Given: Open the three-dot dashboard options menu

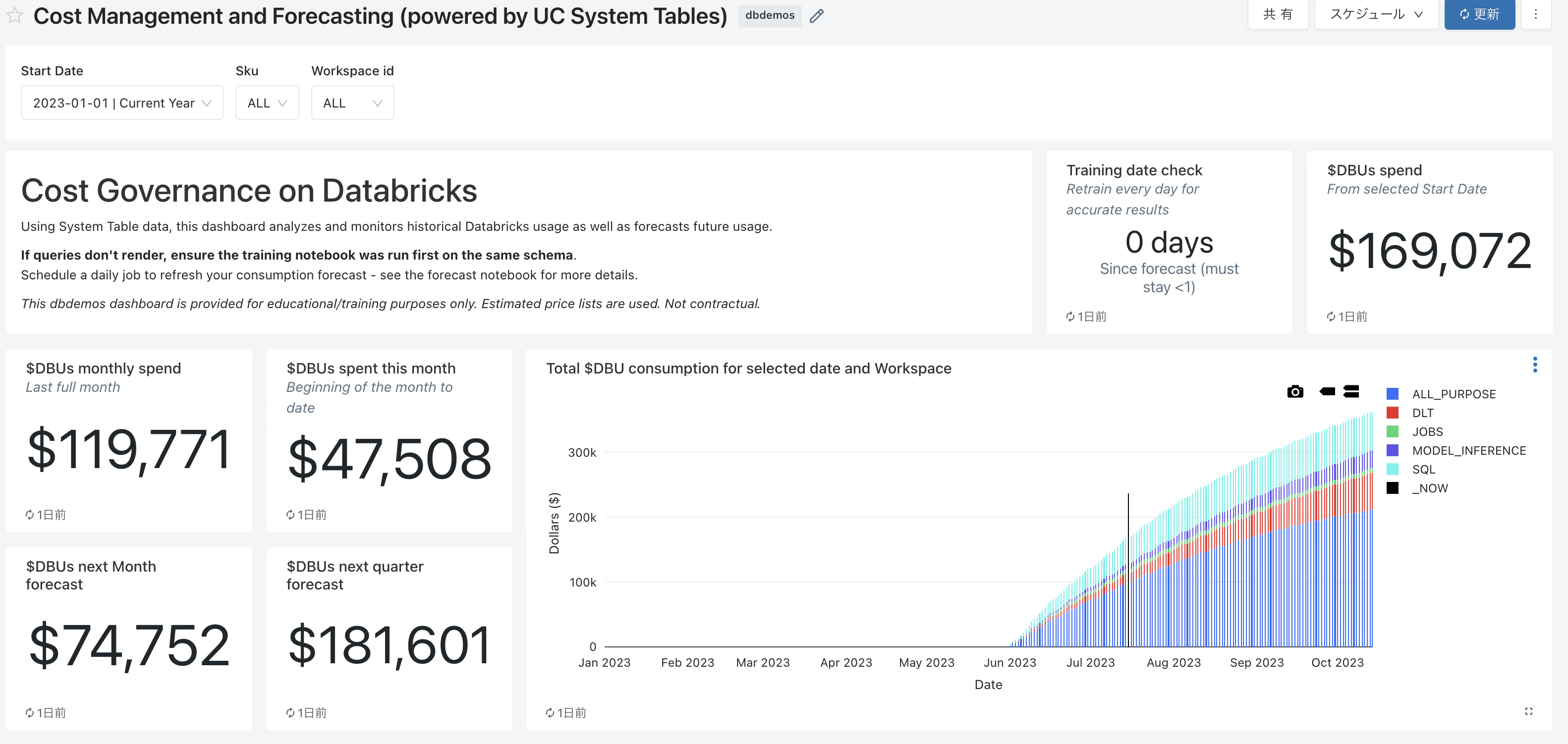Looking at the screenshot, I should click(x=1535, y=14).
